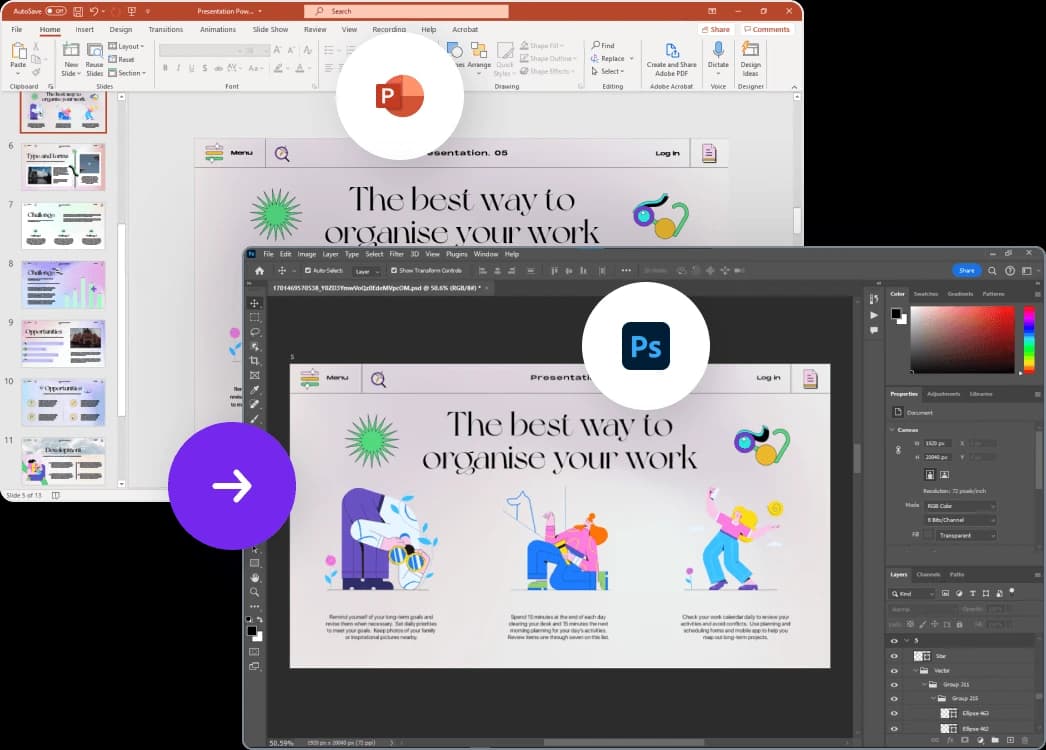Open the Actions play icon in Photoshop
The height and width of the screenshot is (750, 1046).
tap(874, 315)
